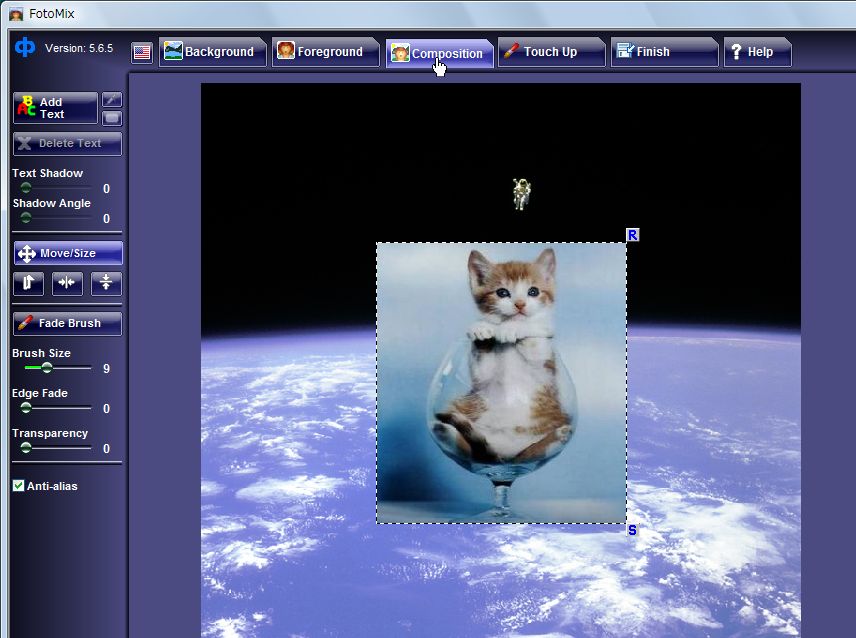Click the US flag language icon
856x638 pixels.
click(x=142, y=52)
